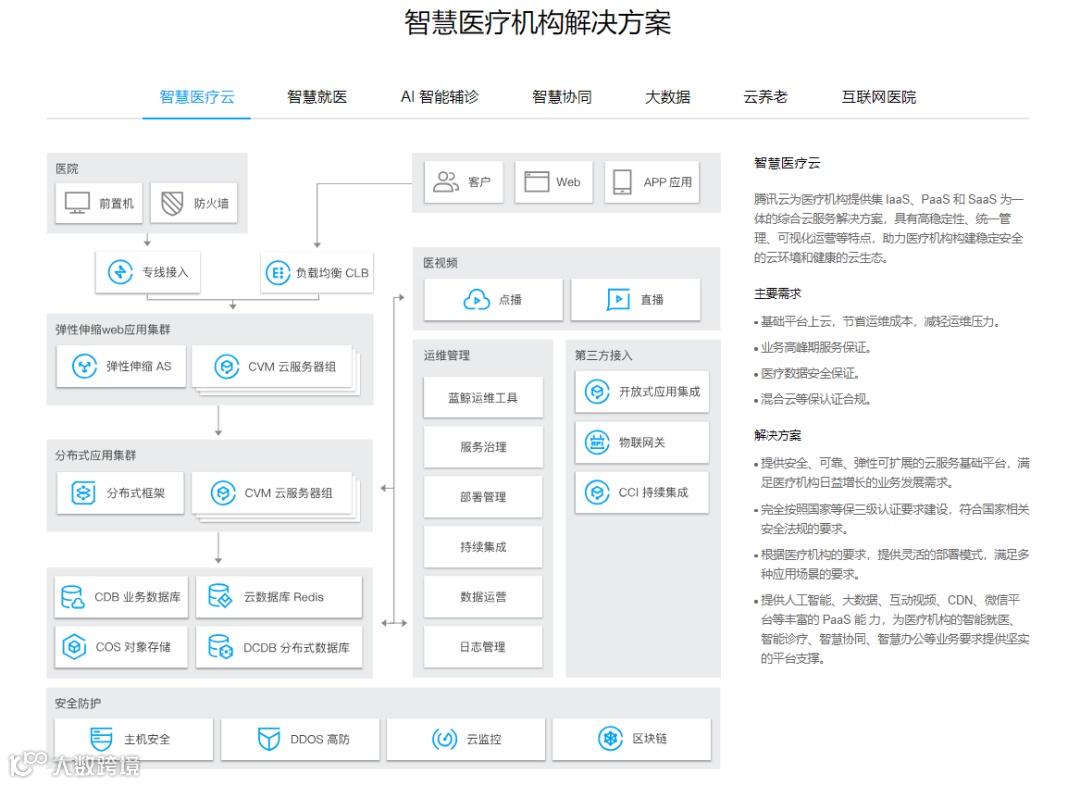This screenshot has width=1080, height=785.
Task: Go to the 大数据 tab
Action: (667, 97)
